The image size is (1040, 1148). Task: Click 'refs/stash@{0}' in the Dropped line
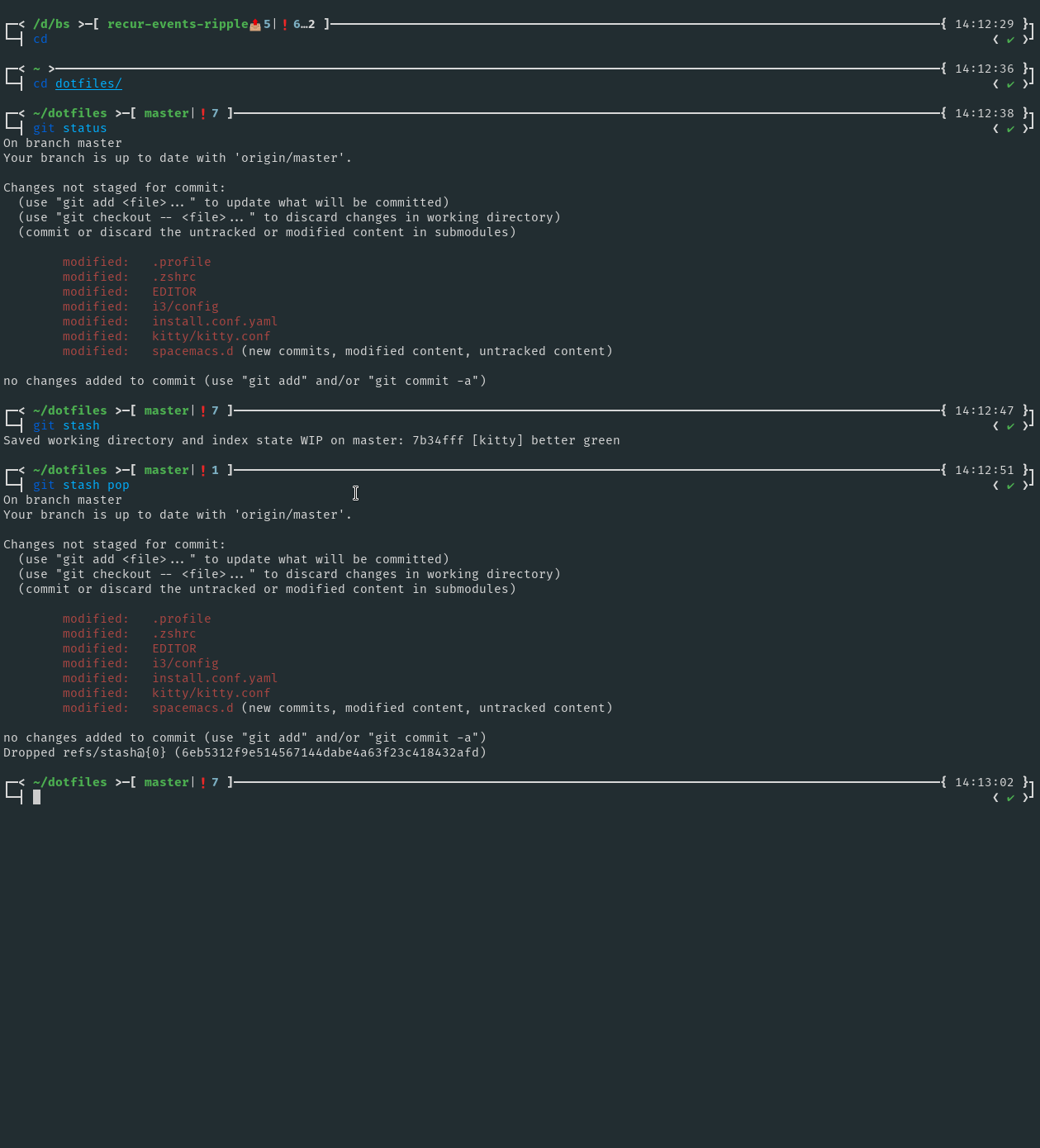click(x=115, y=752)
